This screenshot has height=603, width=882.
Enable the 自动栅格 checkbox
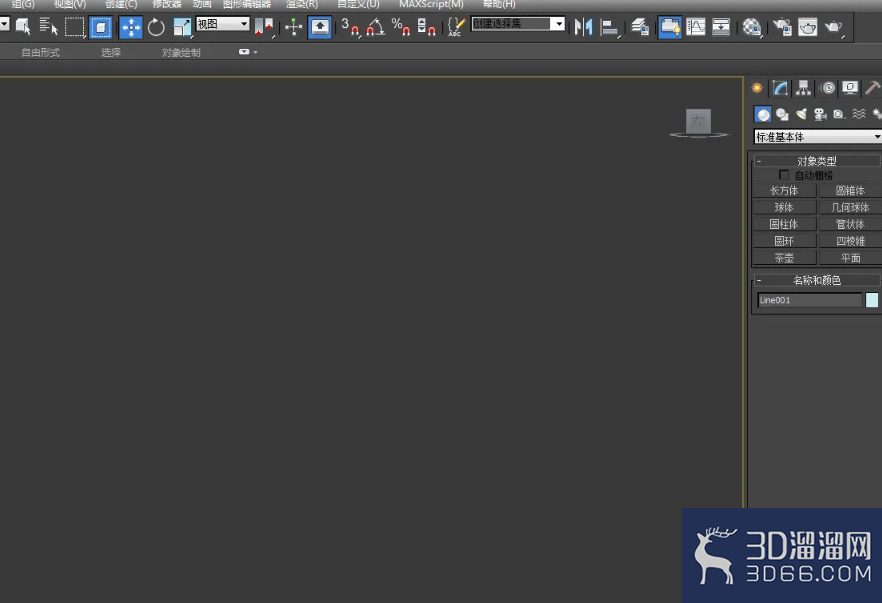coord(784,175)
